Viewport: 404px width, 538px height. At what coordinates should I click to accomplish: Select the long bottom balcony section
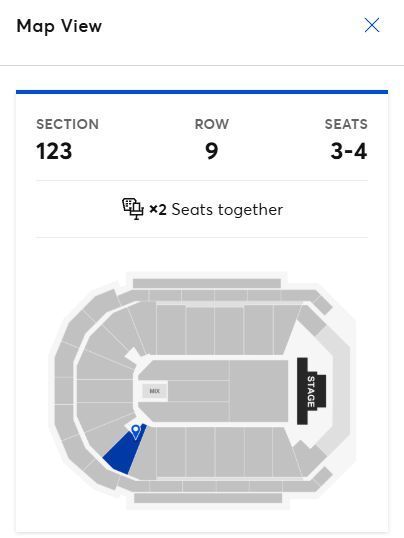pos(208,498)
